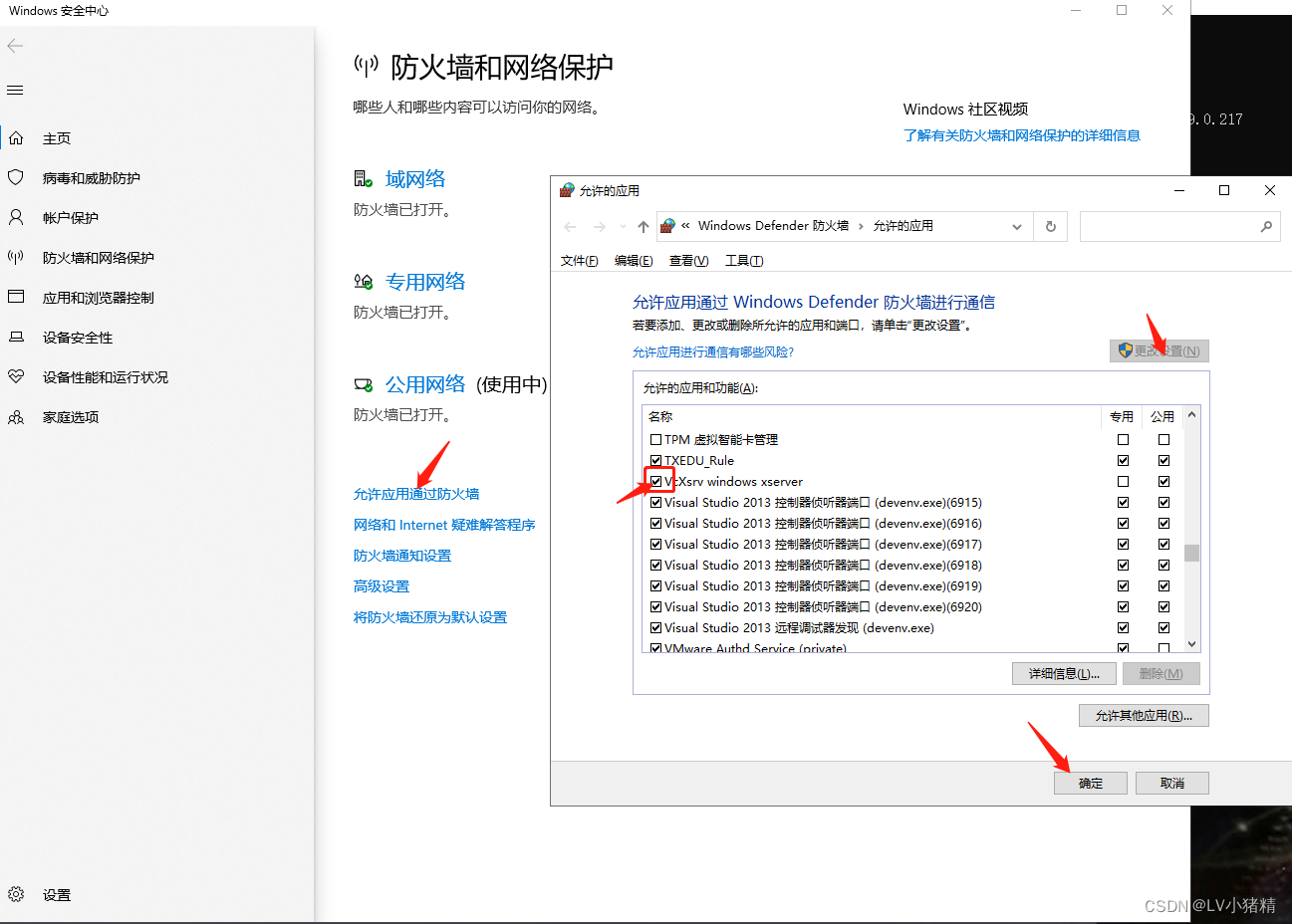Click antenna icon for 防火墙和网络保护 sidebar
Viewport: 1292px width, 924px height.
16,257
